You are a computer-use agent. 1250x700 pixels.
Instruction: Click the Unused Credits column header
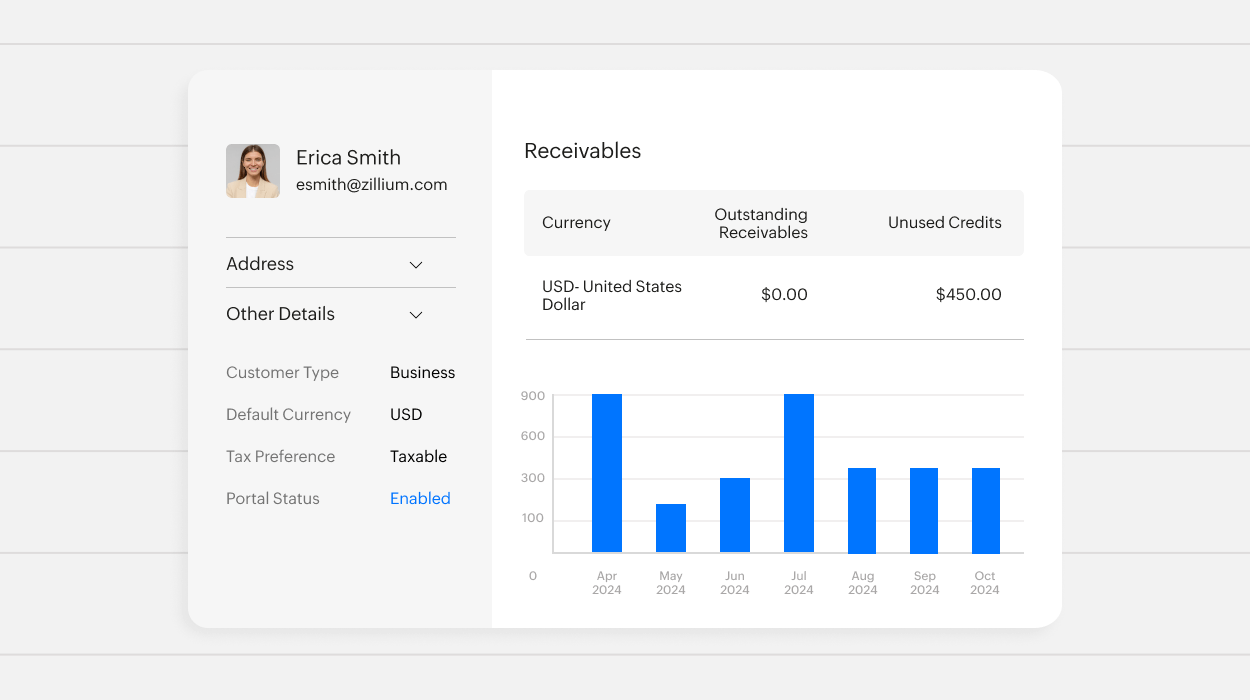(x=944, y=223)
